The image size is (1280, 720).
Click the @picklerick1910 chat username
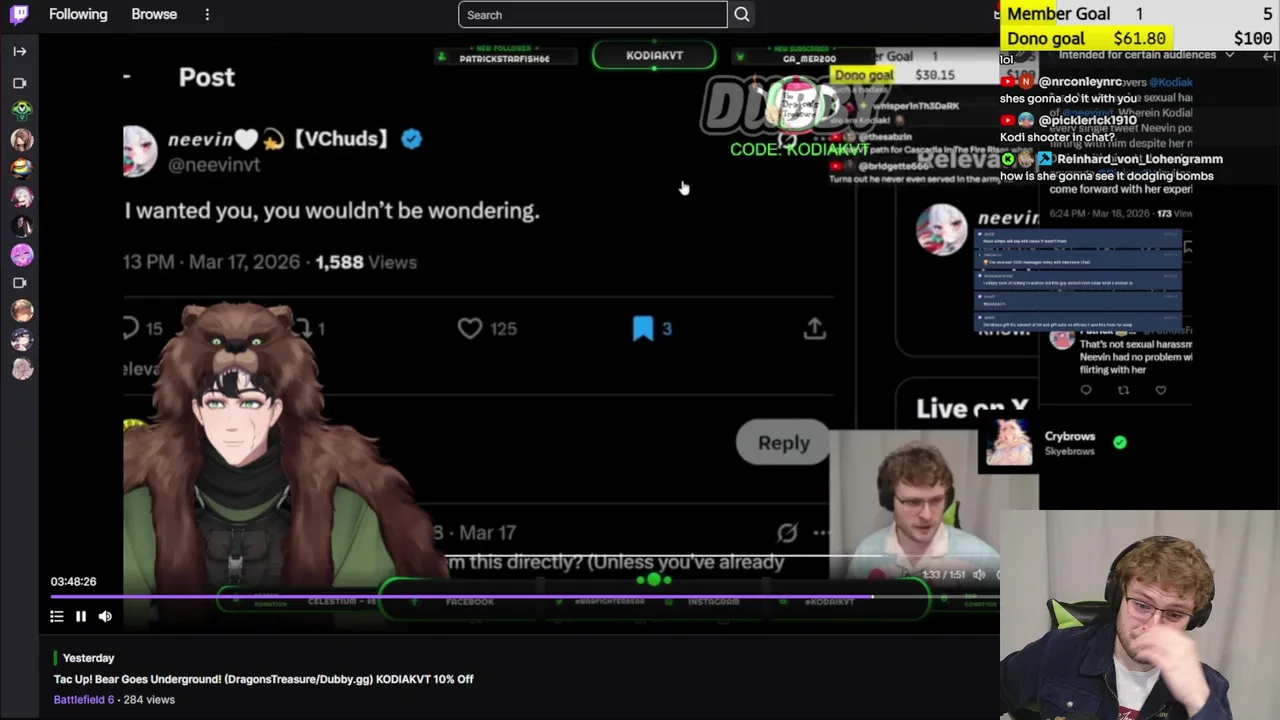[1087, 121]
